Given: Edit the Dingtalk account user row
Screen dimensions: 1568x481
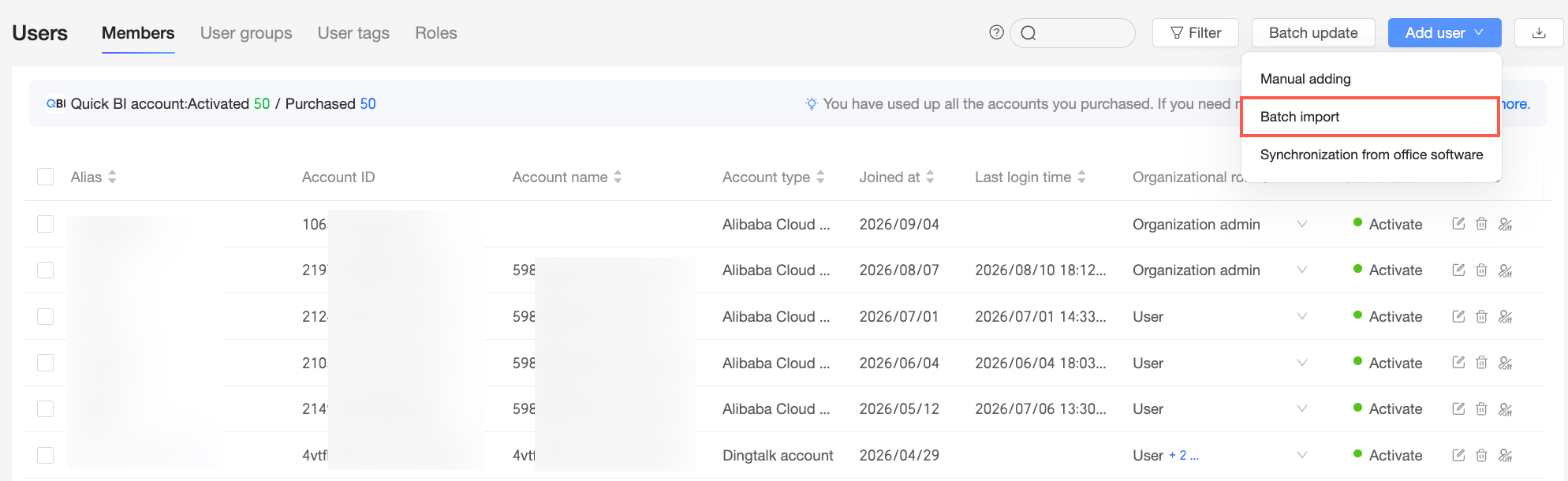Looking at the screenshot, I should (x=1458, y=455).
